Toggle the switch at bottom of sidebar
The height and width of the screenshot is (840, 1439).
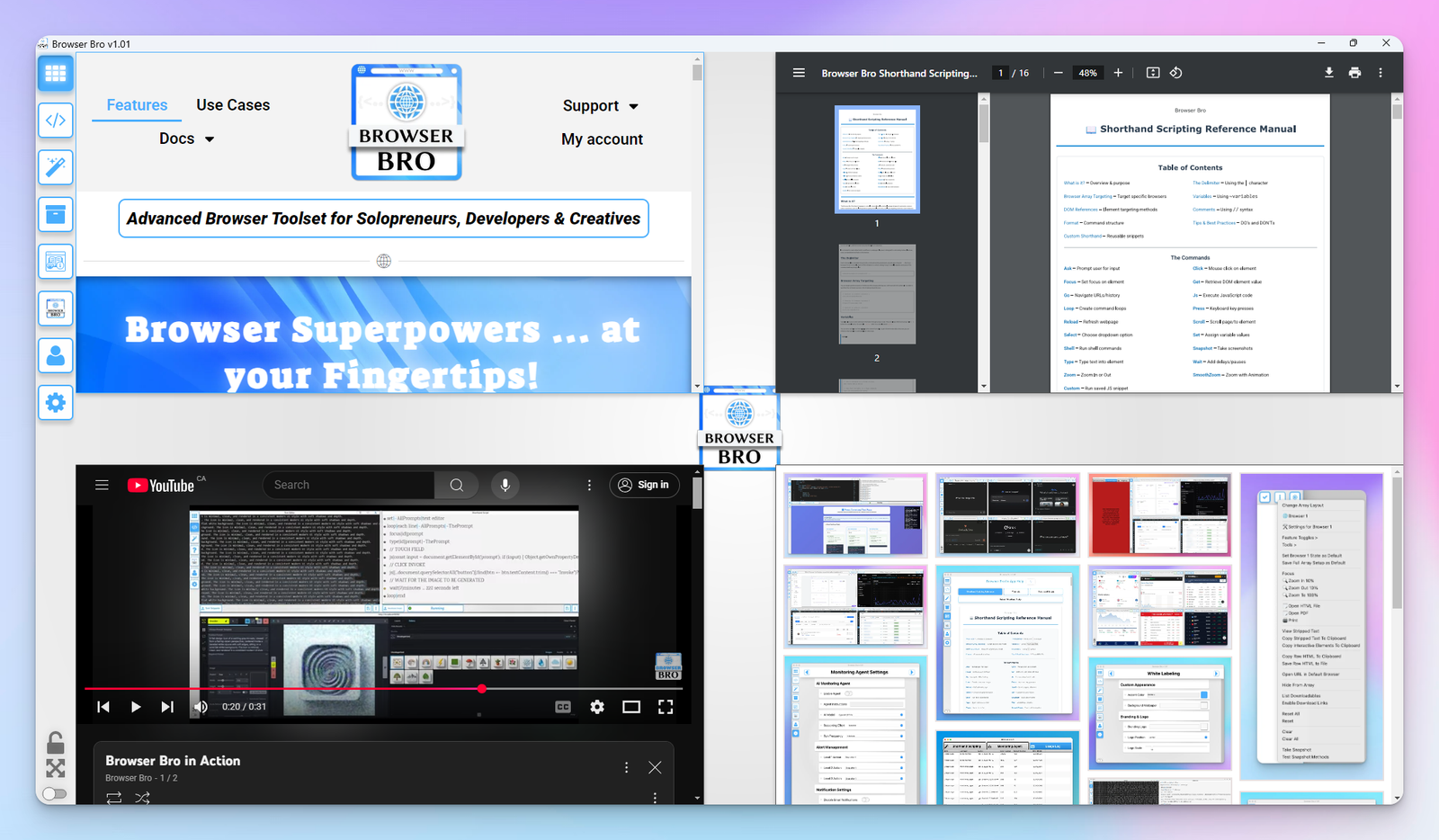(x=55, y=793)
